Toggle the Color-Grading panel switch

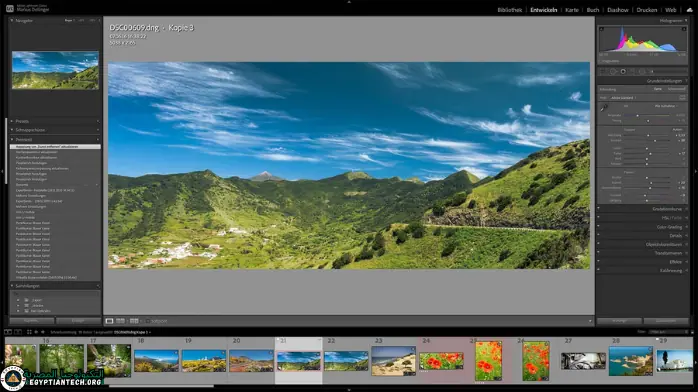pos(598,226)
